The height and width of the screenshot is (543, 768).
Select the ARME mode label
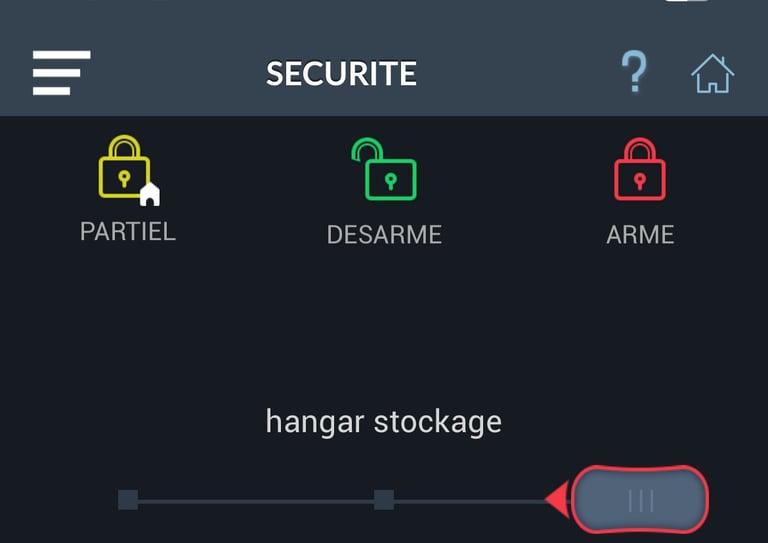[640, 235]
